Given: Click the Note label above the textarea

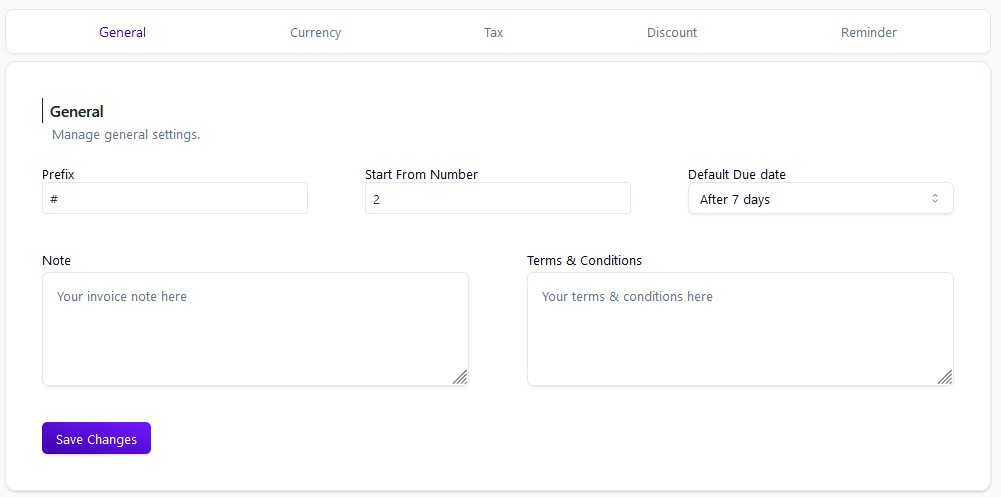Looking at the screenshot, I should [x=56, y=260].
